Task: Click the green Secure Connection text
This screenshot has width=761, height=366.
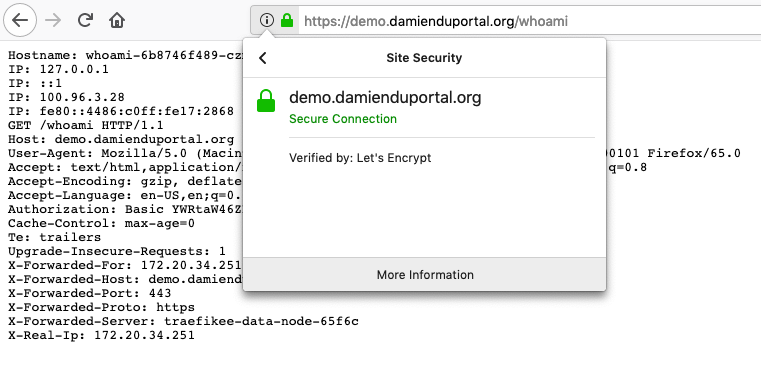Action: pos(343,119)
